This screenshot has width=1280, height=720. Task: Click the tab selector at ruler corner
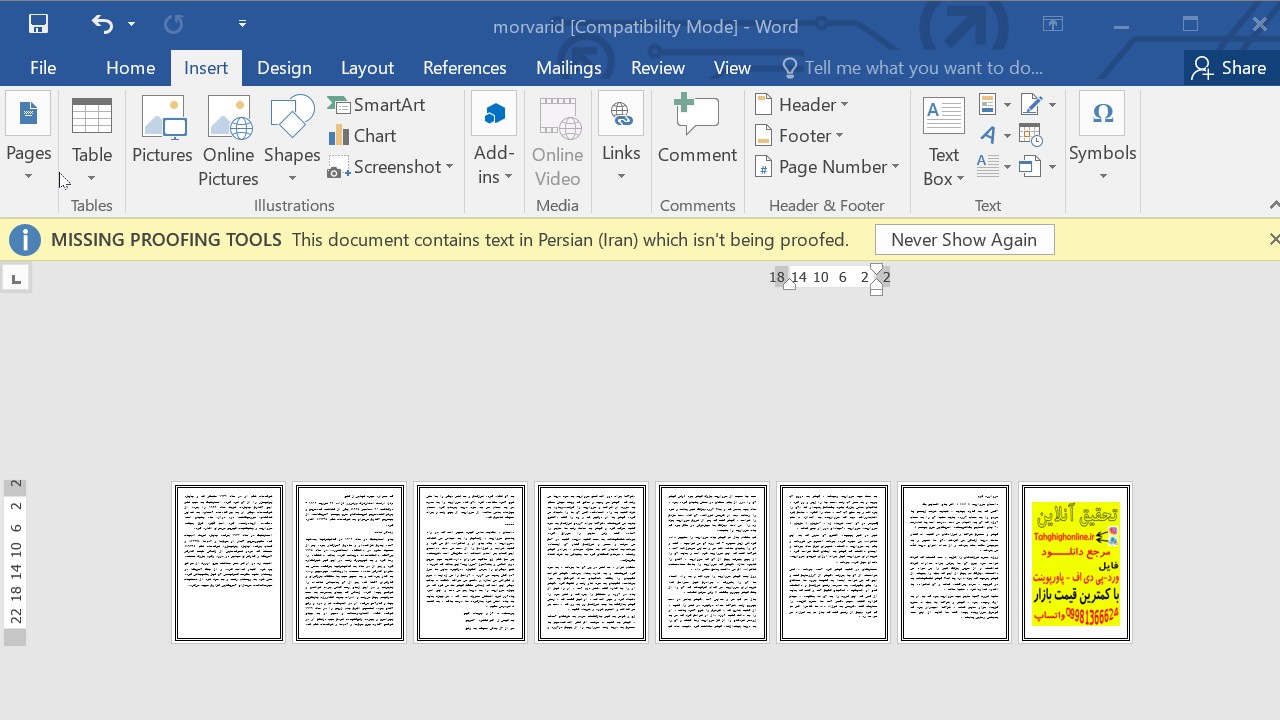[16, 278]
